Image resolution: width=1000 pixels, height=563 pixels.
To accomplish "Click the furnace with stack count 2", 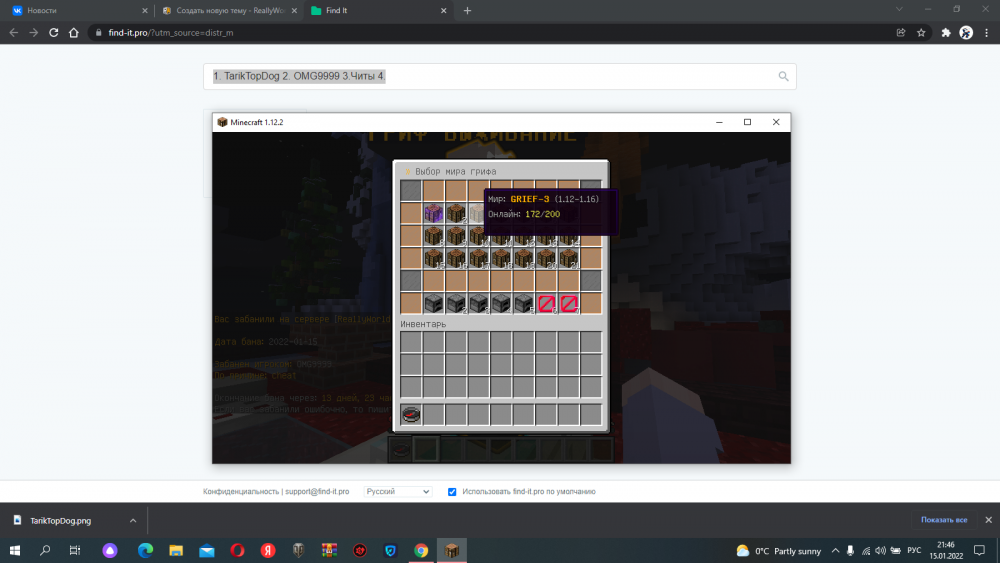I will 456,303.
